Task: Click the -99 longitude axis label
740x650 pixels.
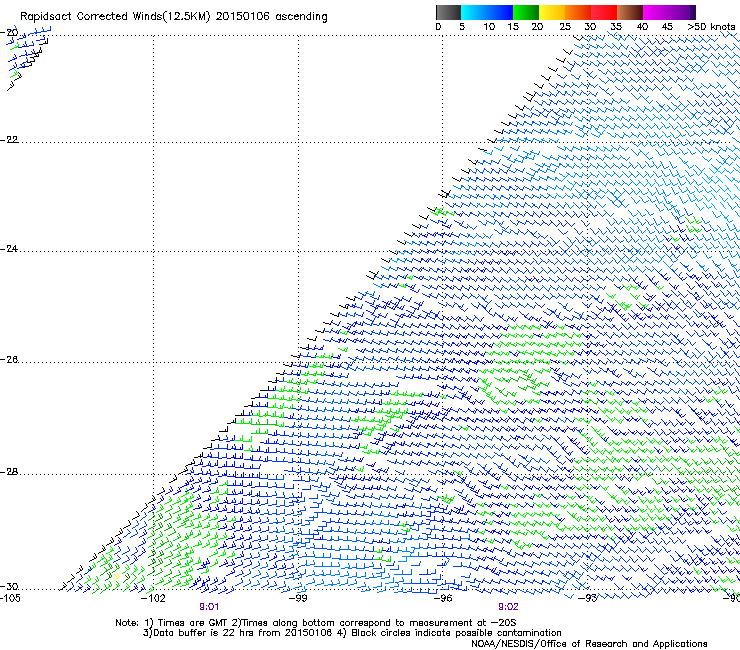Action: pos(298,599)
